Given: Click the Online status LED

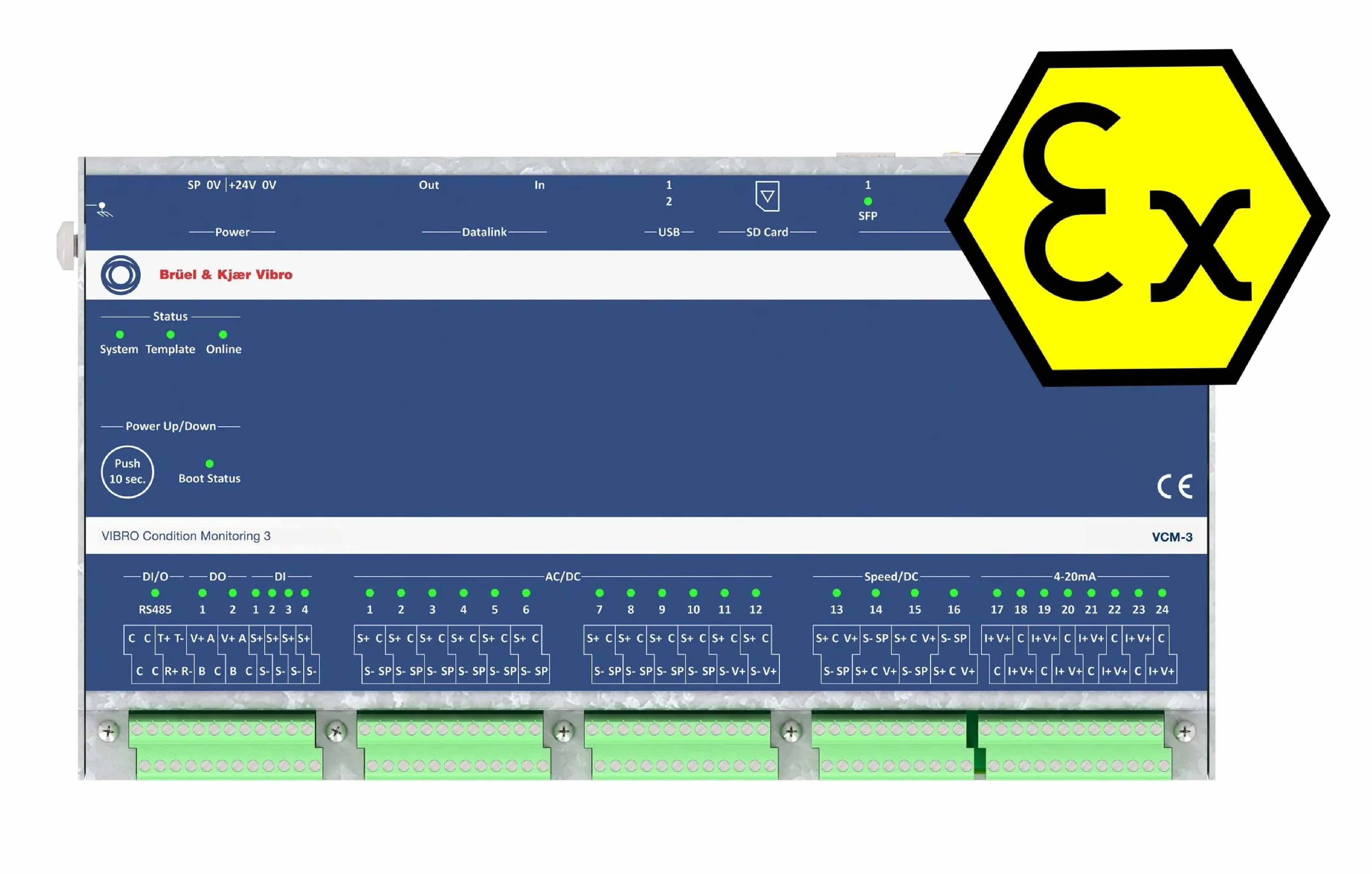Looking at the screenshot, I should click(223, 334).
